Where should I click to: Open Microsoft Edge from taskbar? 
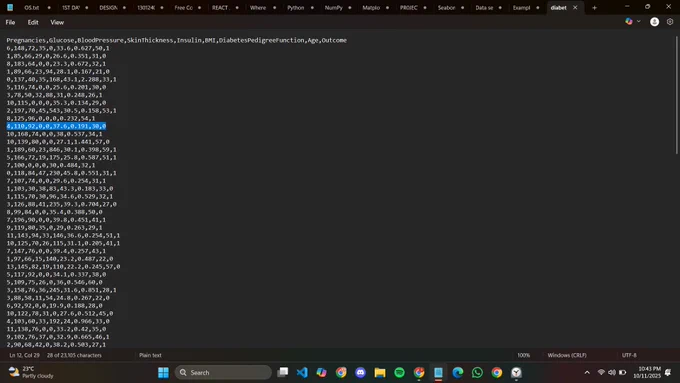pyautogui.click(x=458, y=373)
